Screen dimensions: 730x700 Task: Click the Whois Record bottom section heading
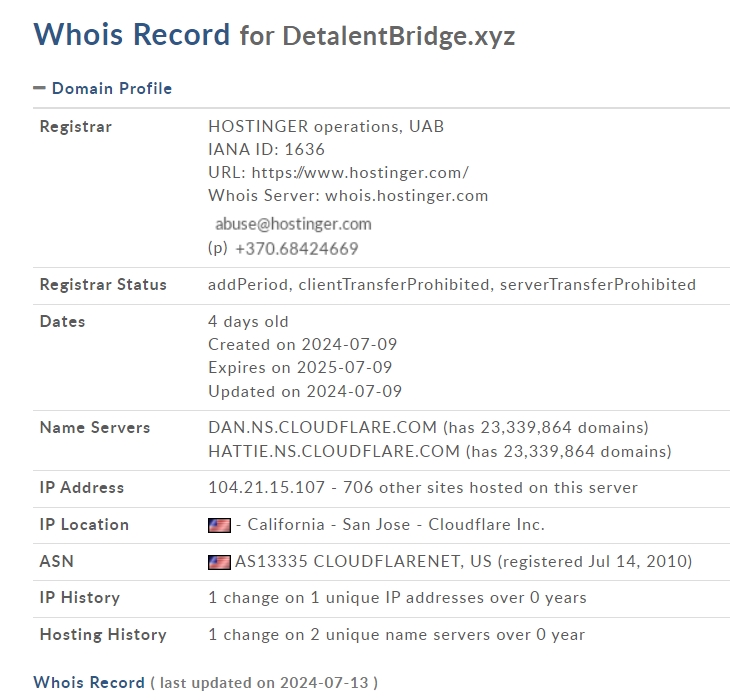coord(89,682)
